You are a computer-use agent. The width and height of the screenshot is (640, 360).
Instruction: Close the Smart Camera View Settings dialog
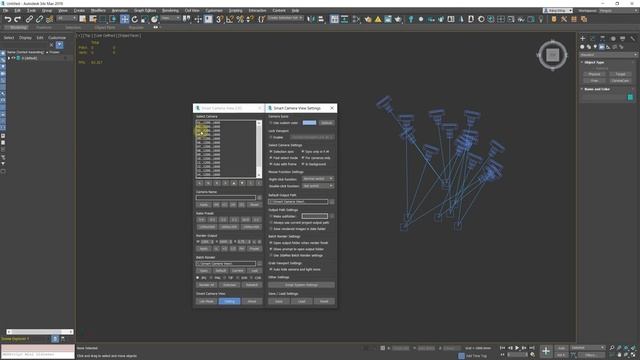pos(332,108)
